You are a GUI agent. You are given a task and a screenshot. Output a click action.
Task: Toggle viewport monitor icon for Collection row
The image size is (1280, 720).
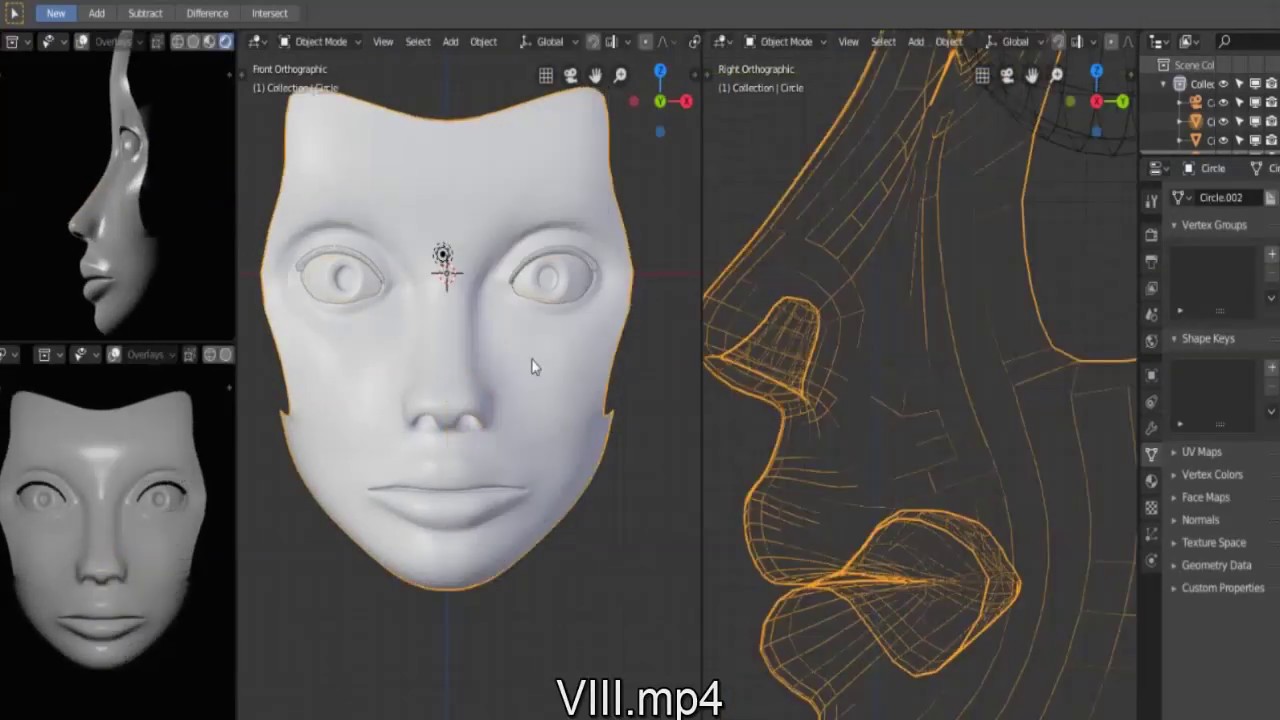coord(1255,84)
